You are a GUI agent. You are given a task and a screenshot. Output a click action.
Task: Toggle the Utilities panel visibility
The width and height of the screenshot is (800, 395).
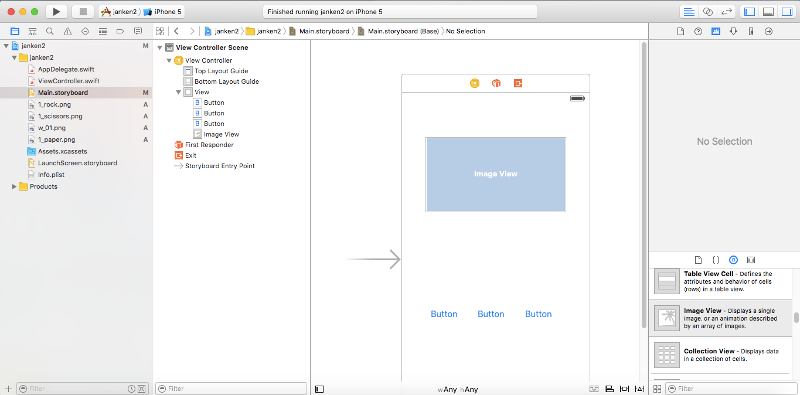pyautogui.click(x=786, y=11)
